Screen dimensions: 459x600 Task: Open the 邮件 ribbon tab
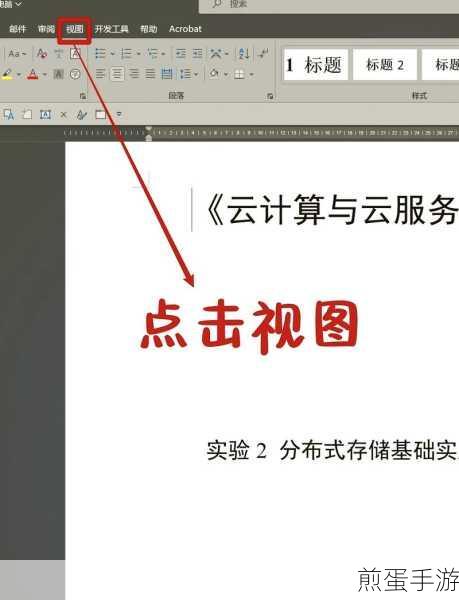[x=18, y=29]
